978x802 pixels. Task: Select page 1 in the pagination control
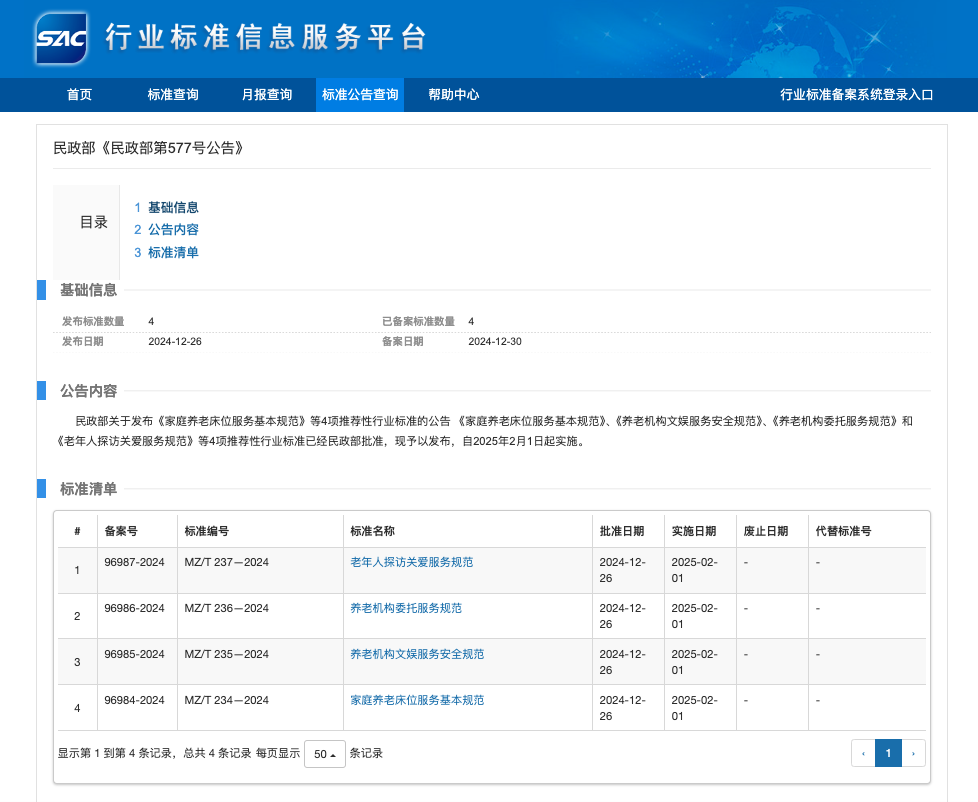click(888, 753)
